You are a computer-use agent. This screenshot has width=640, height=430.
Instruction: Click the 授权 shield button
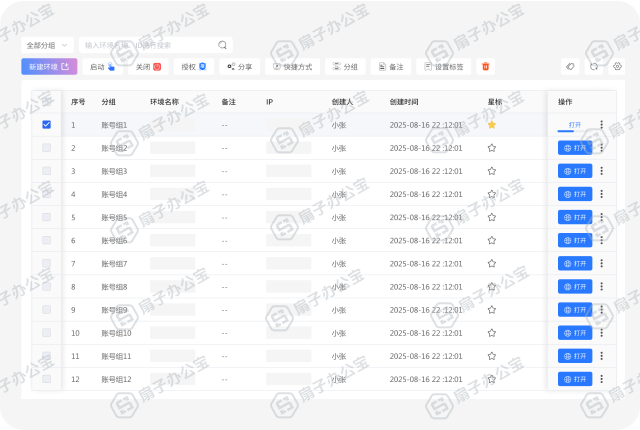(193, 67)
